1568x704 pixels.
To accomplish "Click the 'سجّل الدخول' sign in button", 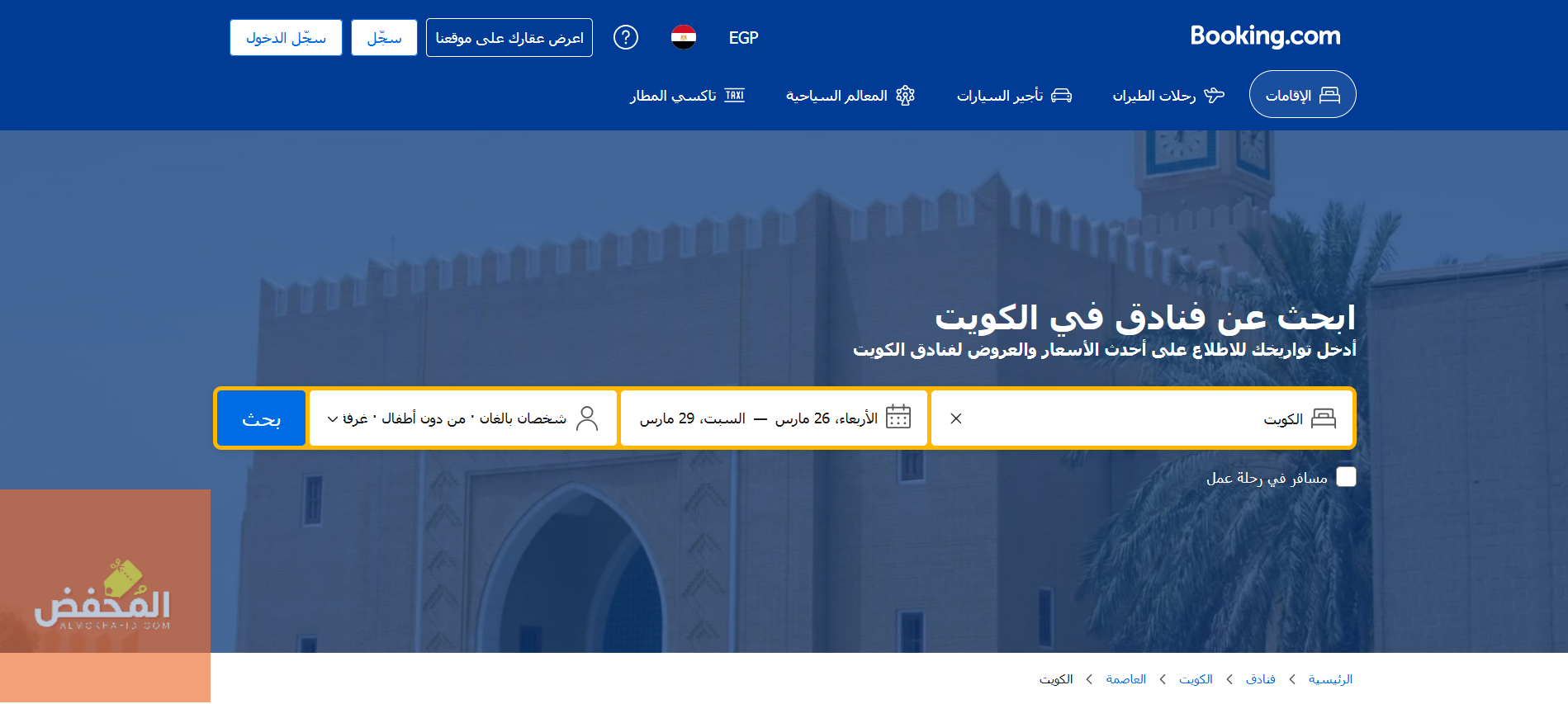I will [286, 38].
